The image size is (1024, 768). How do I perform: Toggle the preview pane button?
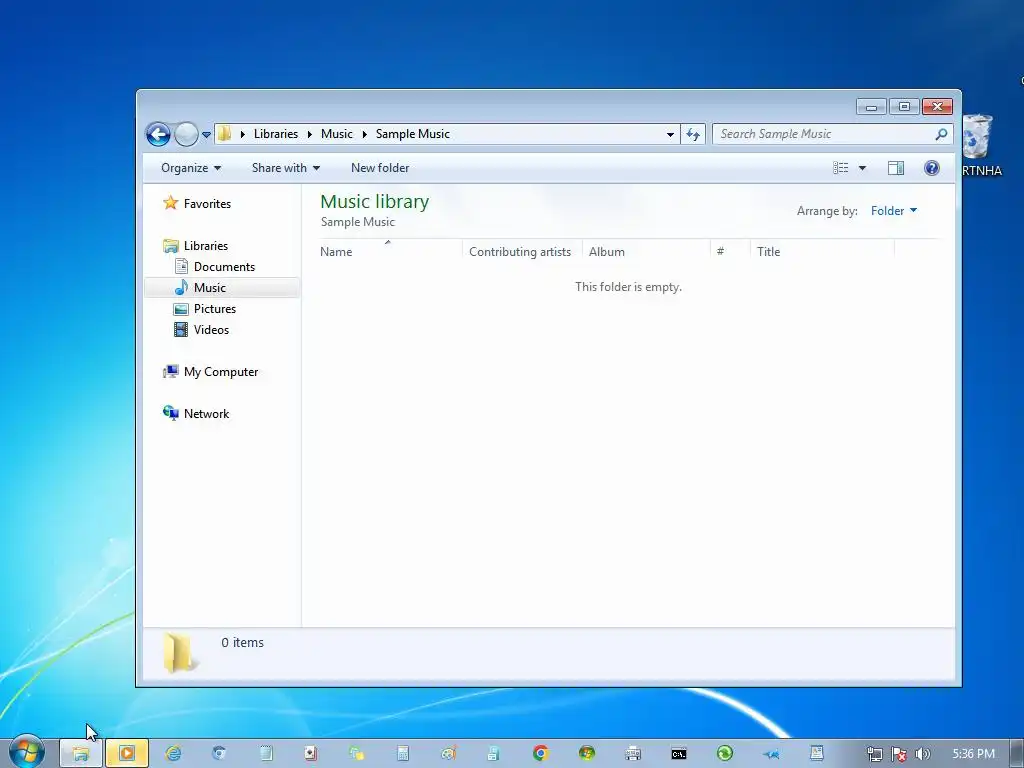point(896,168)
